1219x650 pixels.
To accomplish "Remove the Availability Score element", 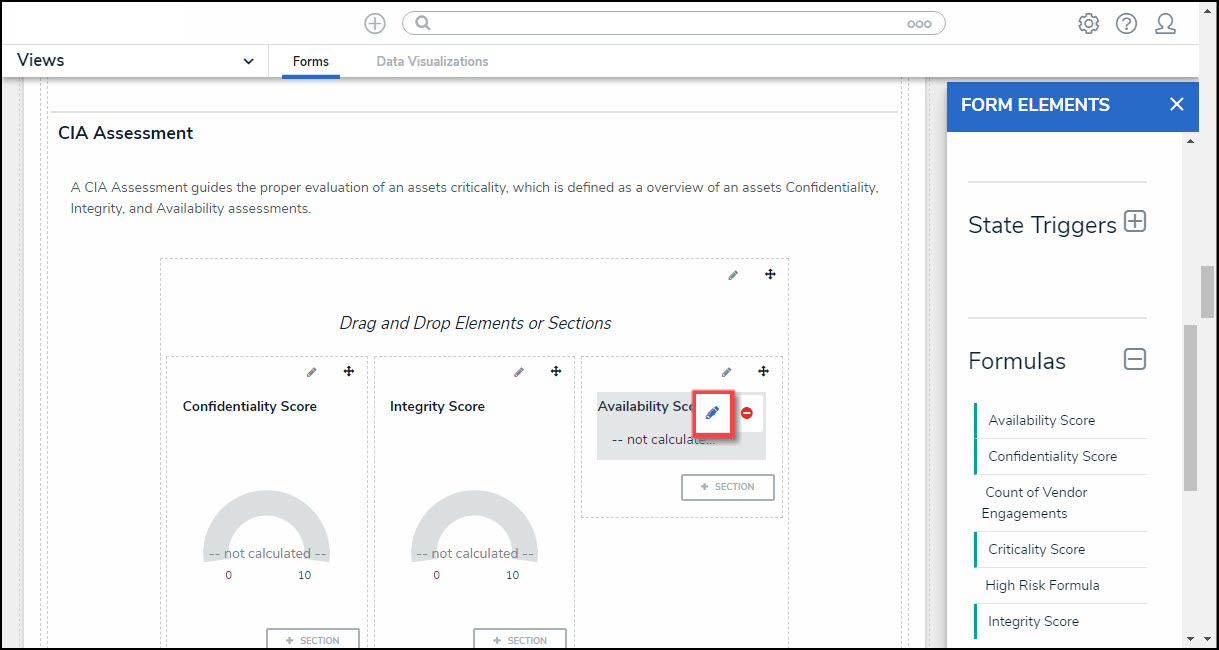I will (x=747, y=412).
